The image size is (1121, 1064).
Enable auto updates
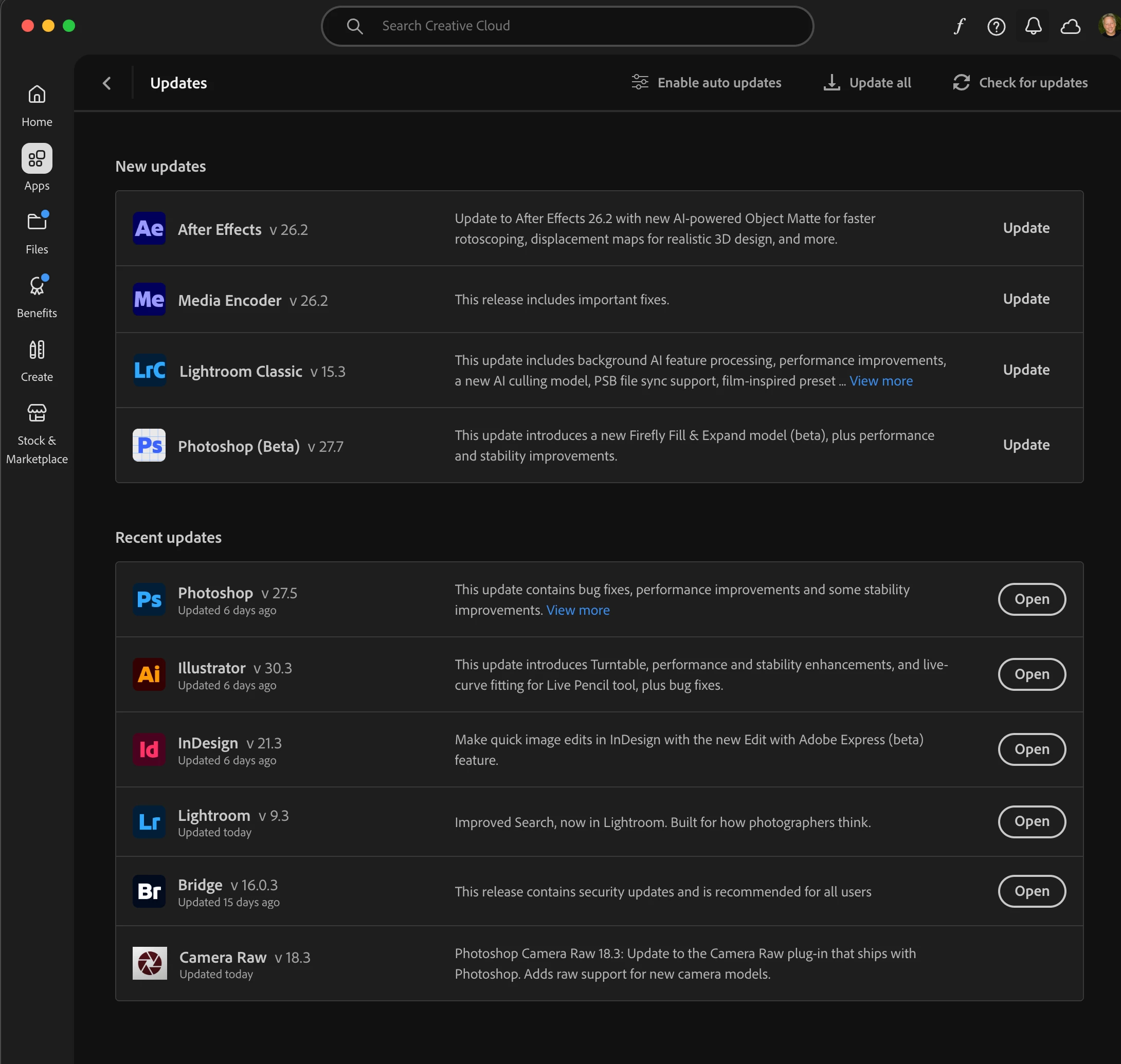(x=707, y=83)
